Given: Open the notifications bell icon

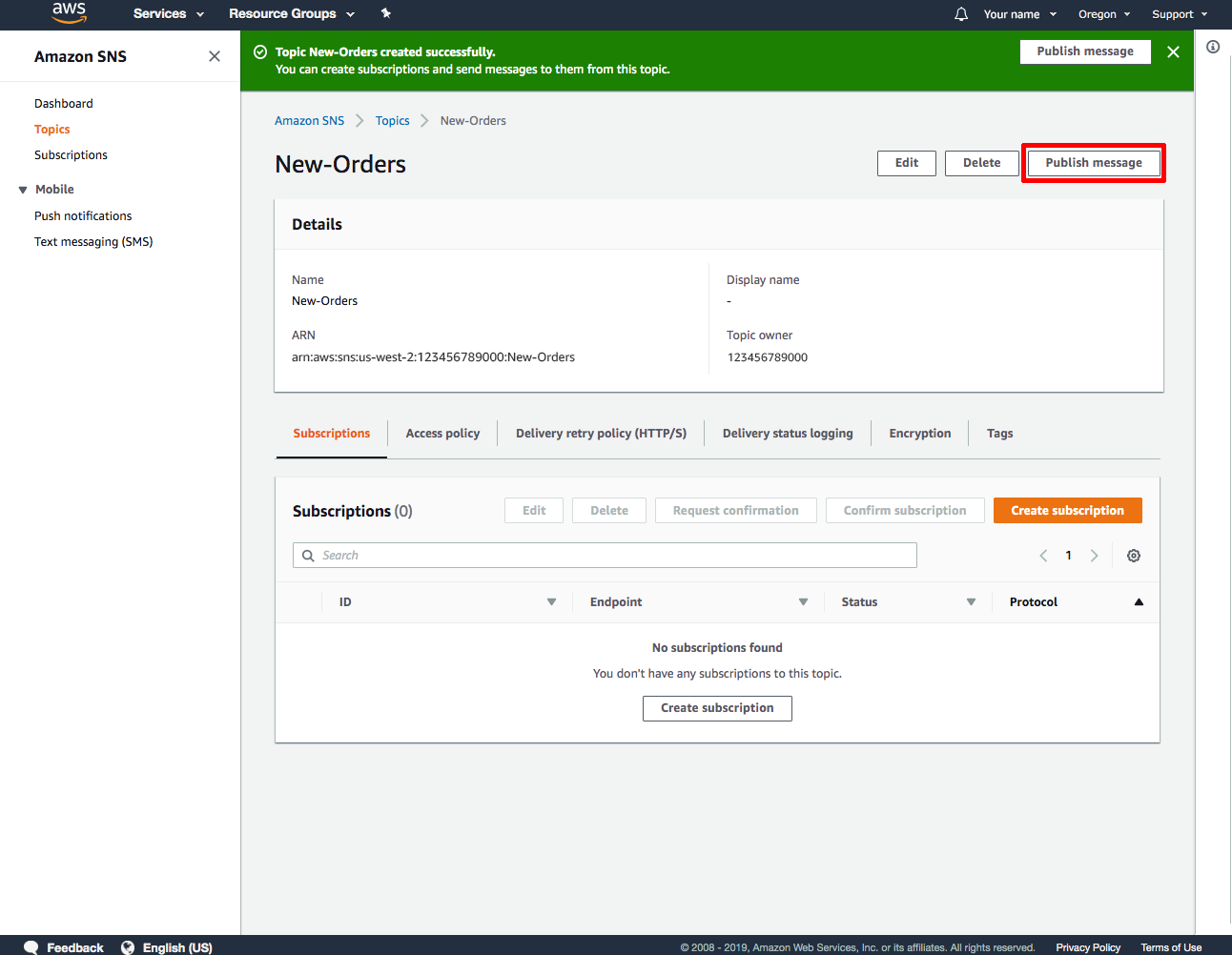Looking at the screenshot, I should pos(961,14).
